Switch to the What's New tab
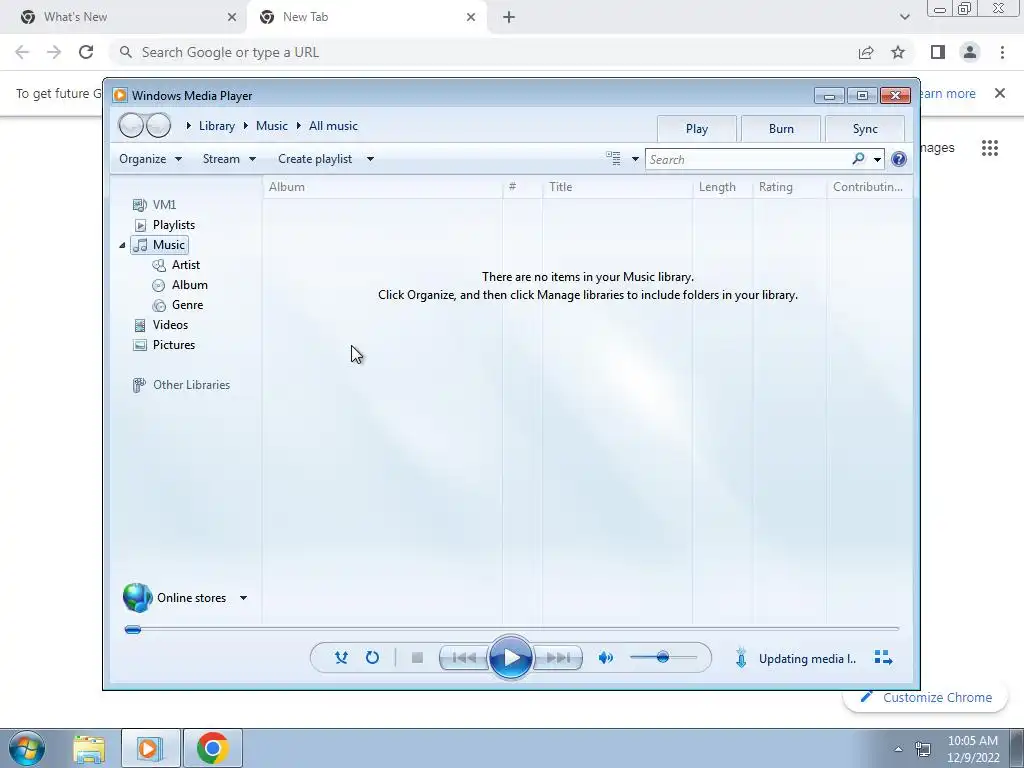The height and width of the screenshot is (768, 1024). (123, 17)
